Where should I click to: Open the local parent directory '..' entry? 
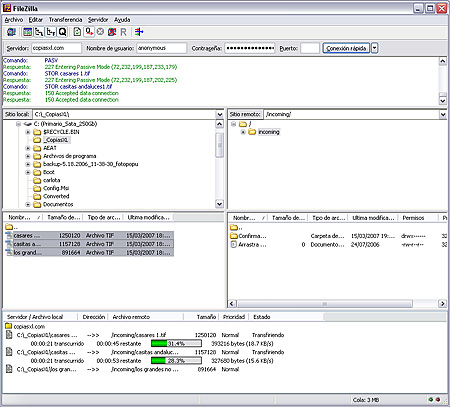coord(12,227)
